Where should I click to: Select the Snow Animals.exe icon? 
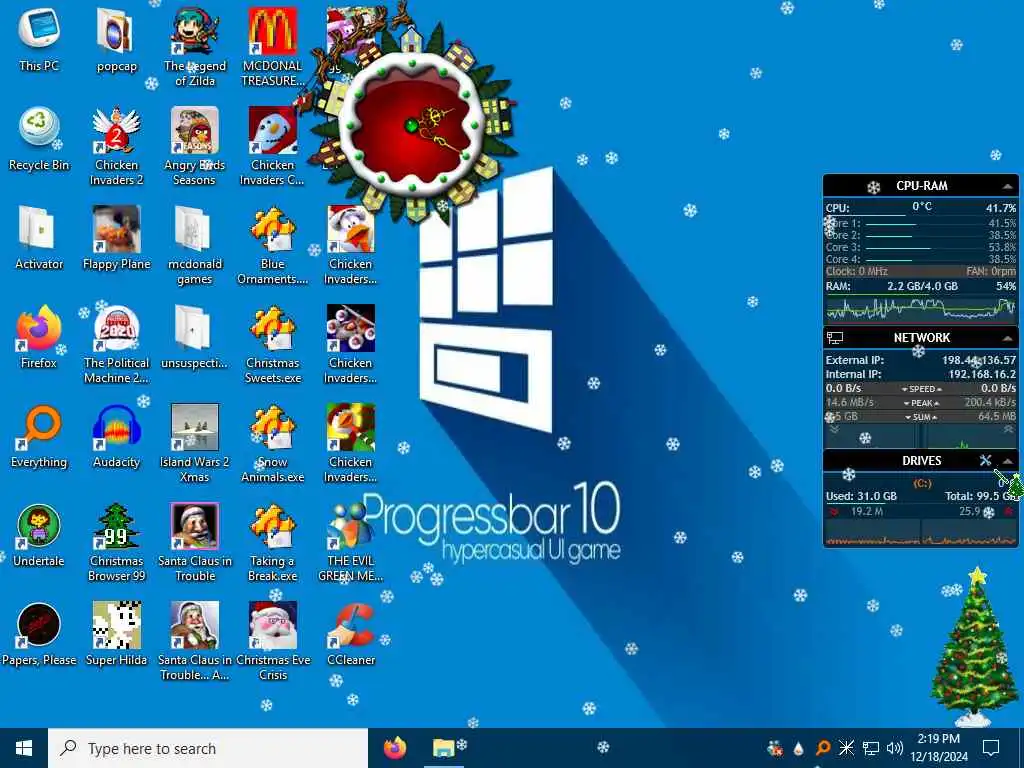[272, 443]
